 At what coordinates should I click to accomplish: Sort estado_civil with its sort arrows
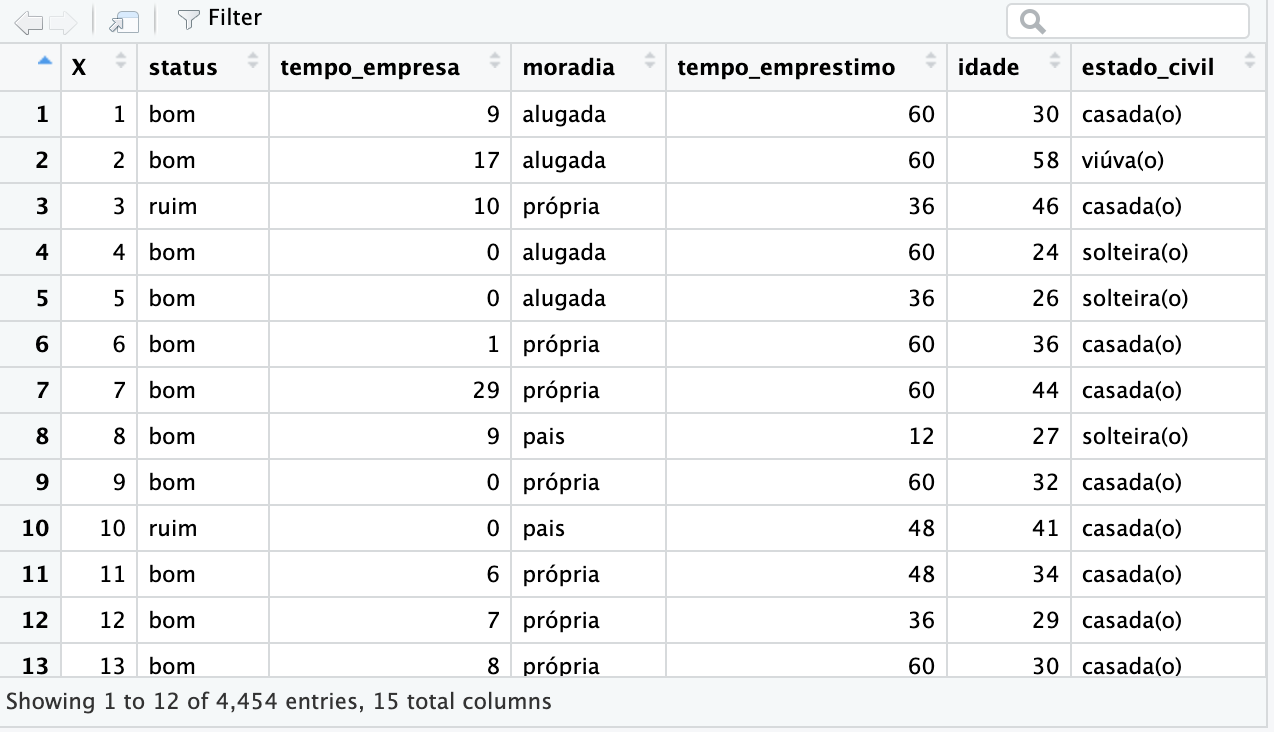point(1249,62)
